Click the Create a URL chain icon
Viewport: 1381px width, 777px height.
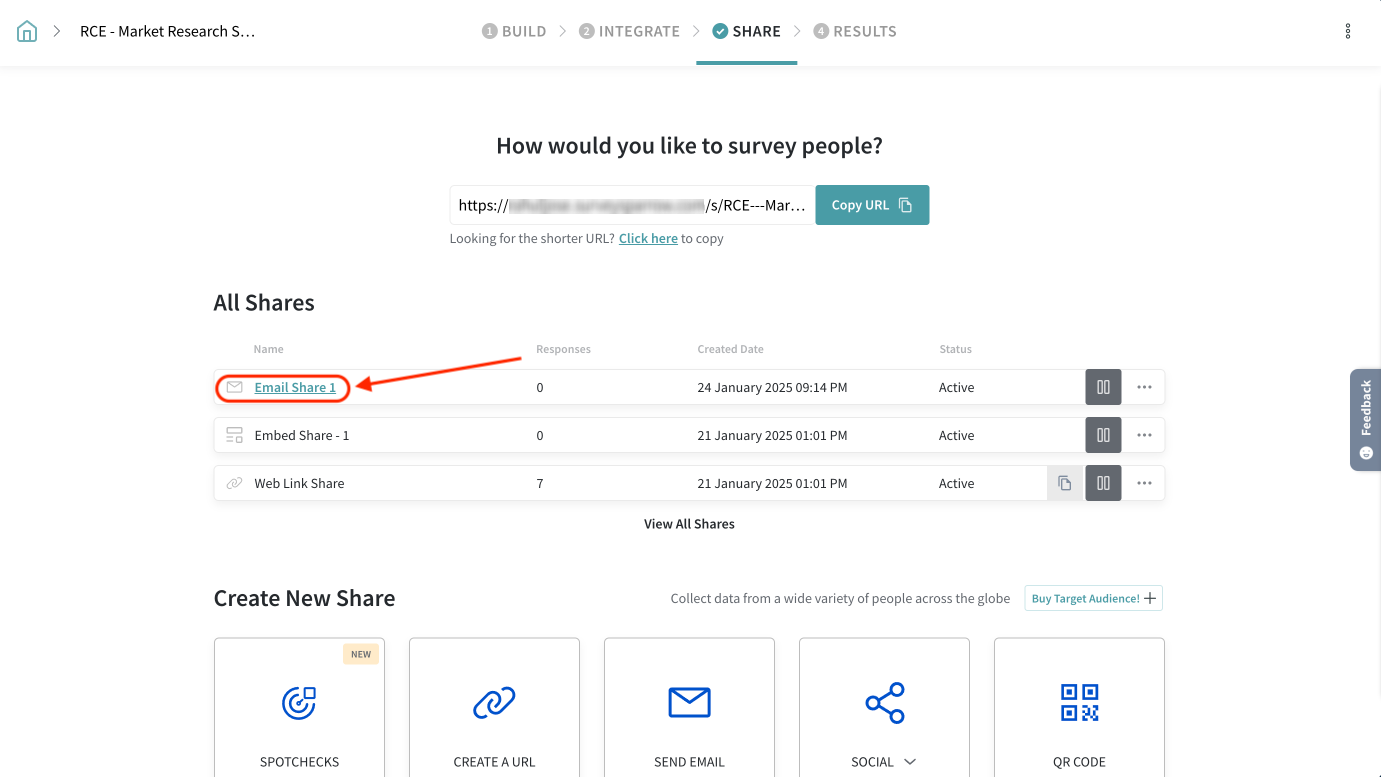tap(494, 703)
